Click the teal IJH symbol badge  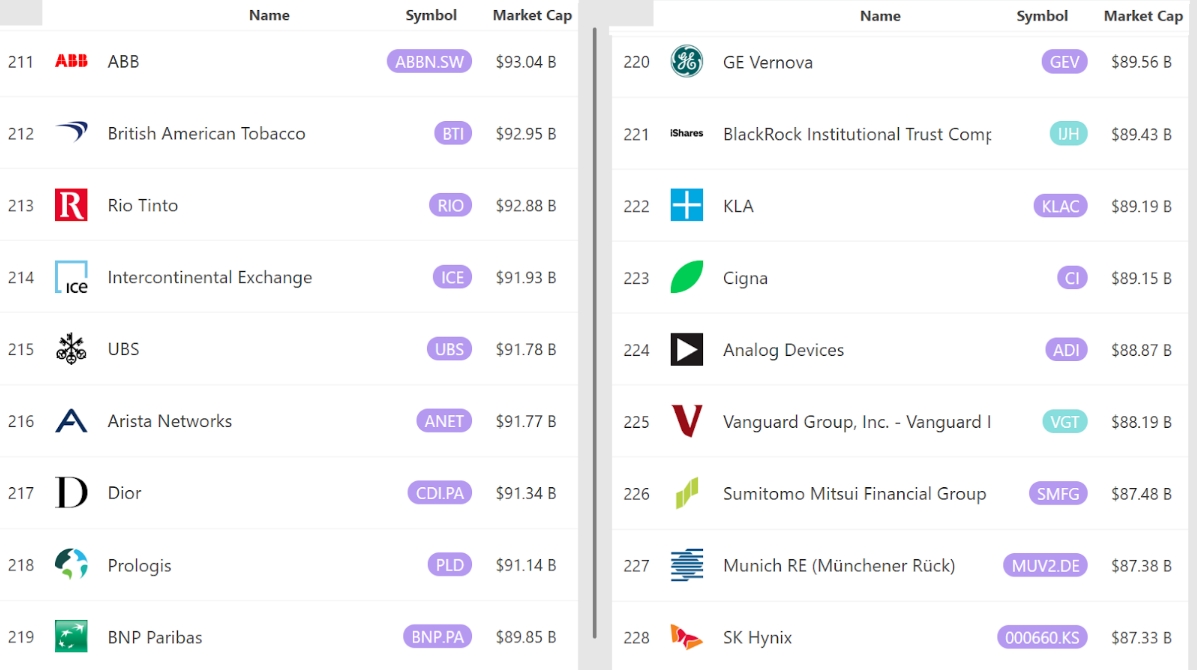[x=1068, y=134]
